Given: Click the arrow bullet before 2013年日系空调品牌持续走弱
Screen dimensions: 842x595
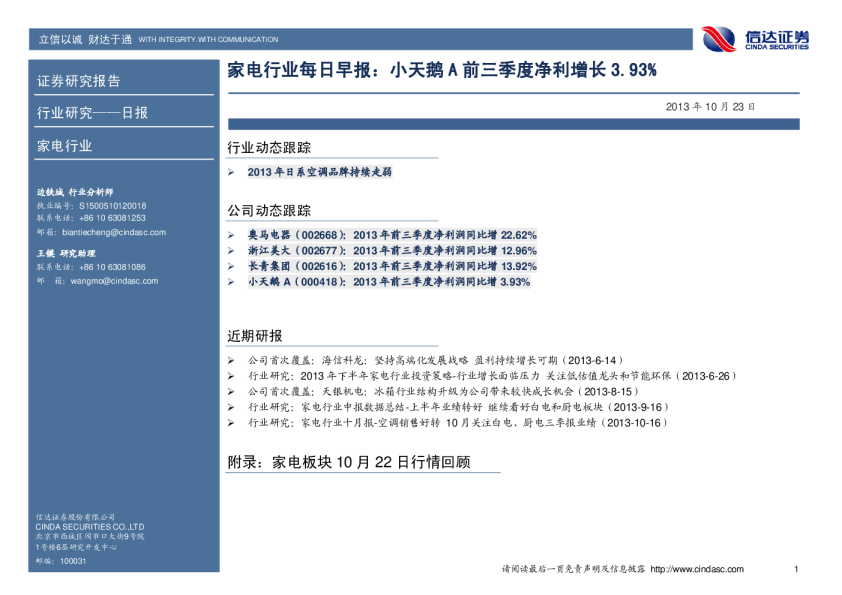Looking at the screenshot, I should (231, 172).
